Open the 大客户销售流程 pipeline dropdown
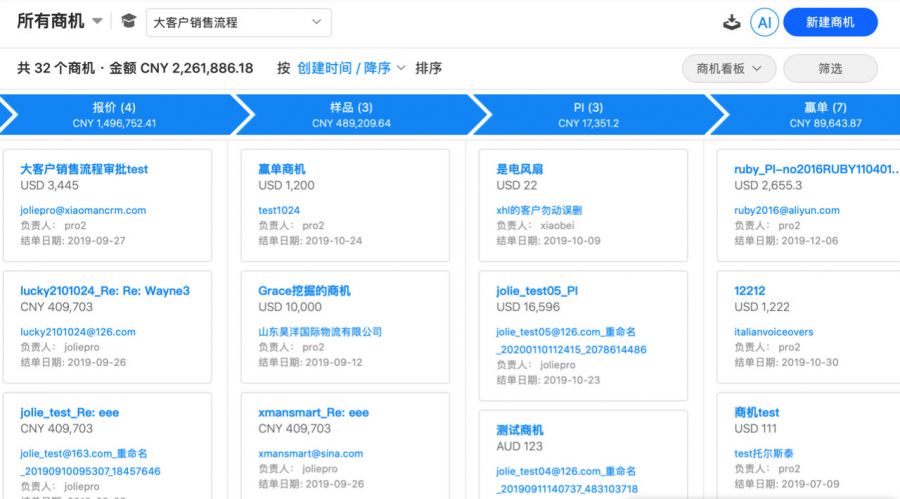 [239, 22]
